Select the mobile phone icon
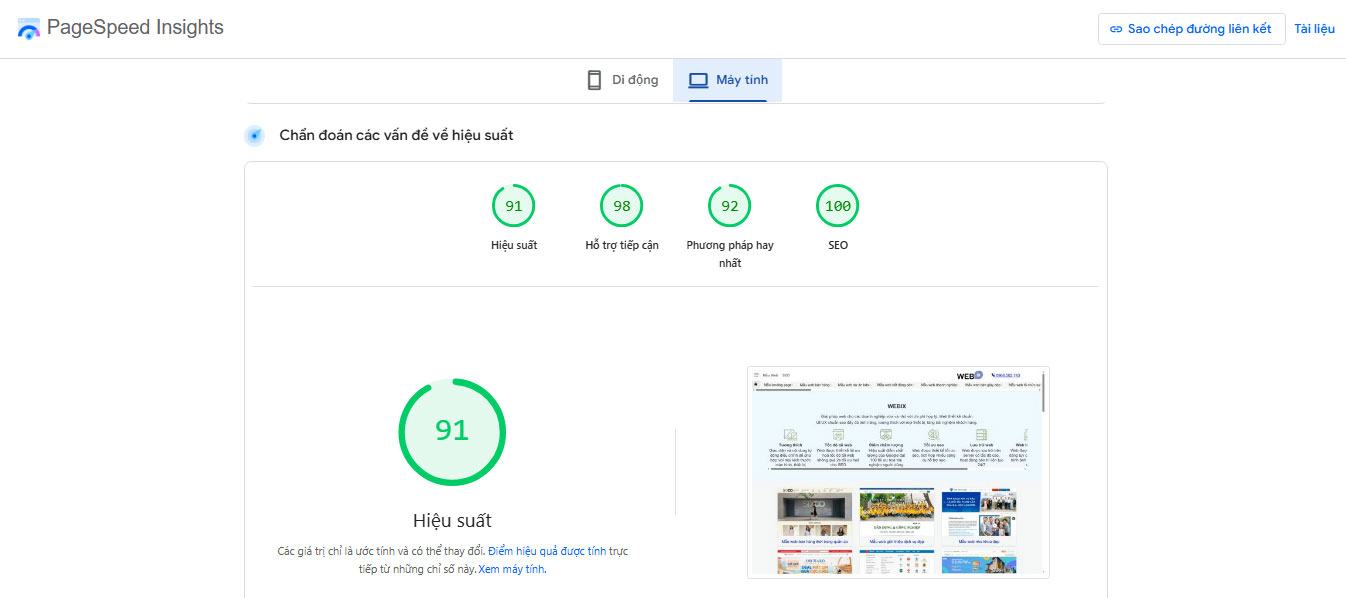Image resolution: width=1346 pixels, height=598 pixels. 593,78
